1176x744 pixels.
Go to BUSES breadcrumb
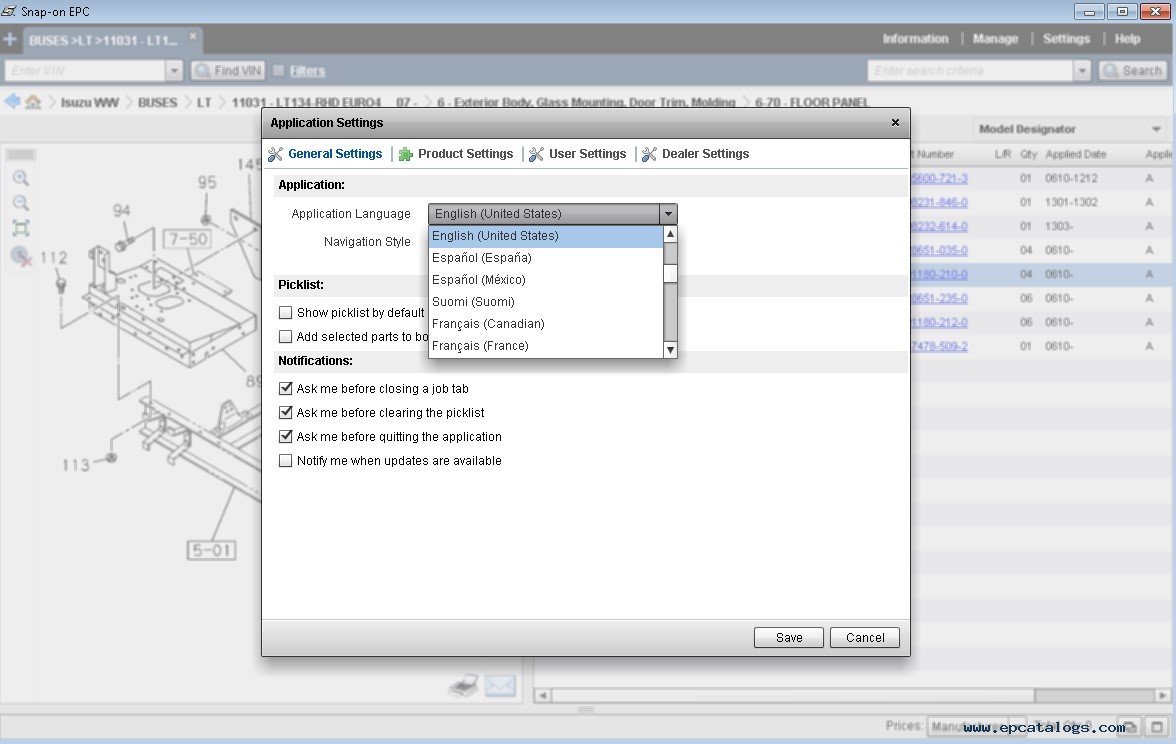158,102
